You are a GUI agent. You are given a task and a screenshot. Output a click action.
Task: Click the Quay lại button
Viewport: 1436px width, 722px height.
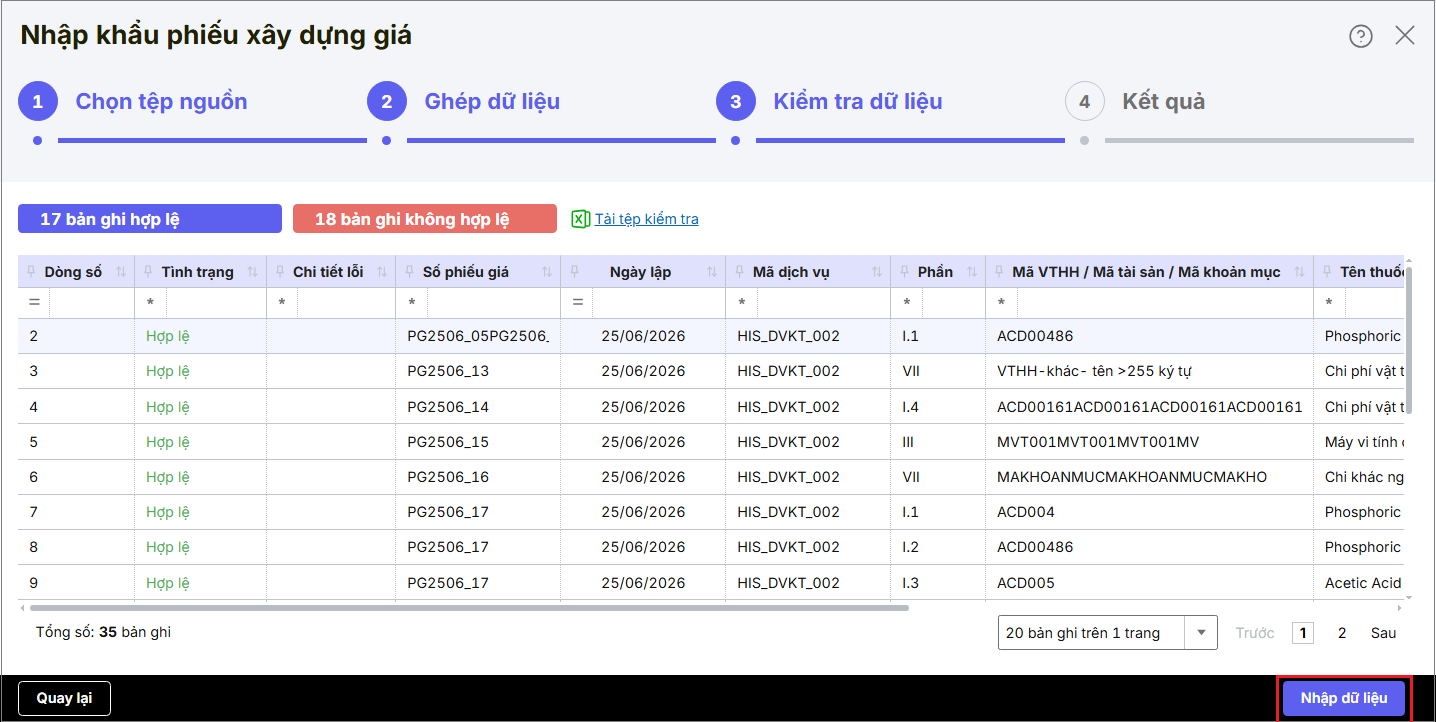pos(64,698)
